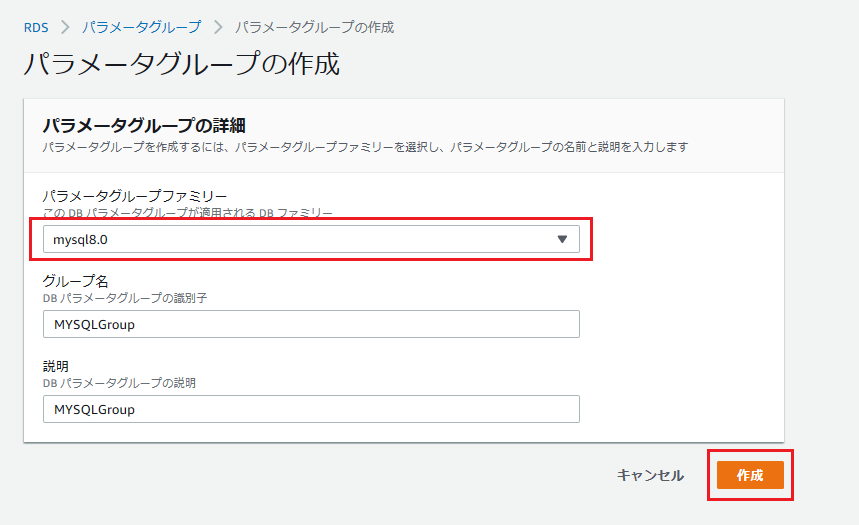Open the RDS breadcrumb link
This screenshot has width=859, height=525.
[x=36, y=27]
